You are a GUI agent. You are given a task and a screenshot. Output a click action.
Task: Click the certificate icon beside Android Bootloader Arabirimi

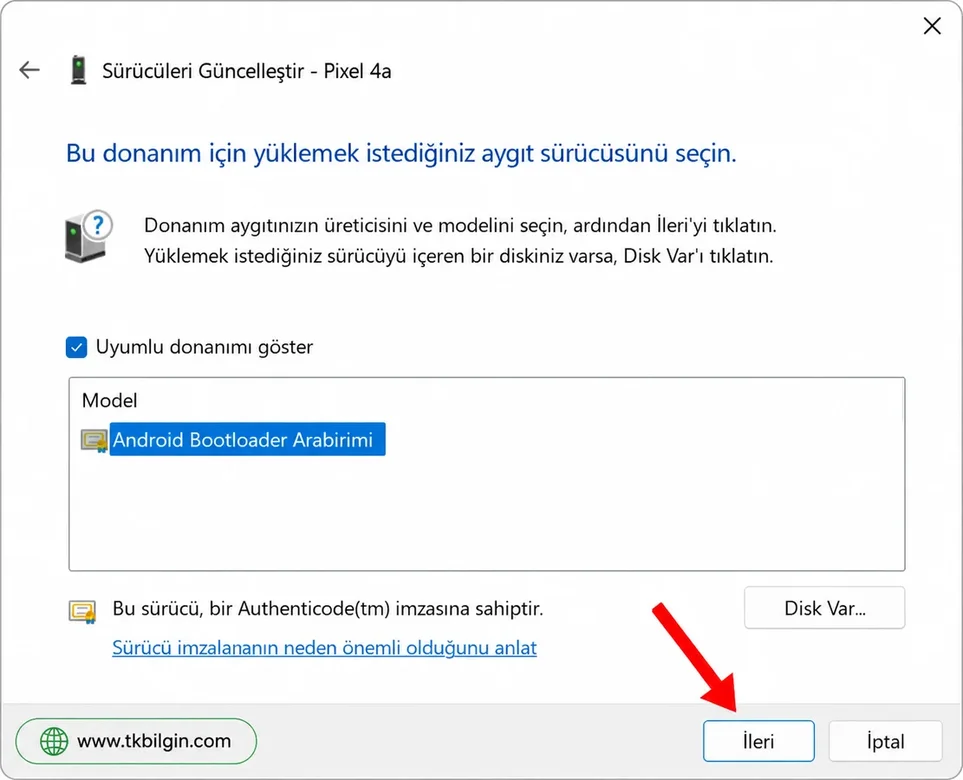95,440
